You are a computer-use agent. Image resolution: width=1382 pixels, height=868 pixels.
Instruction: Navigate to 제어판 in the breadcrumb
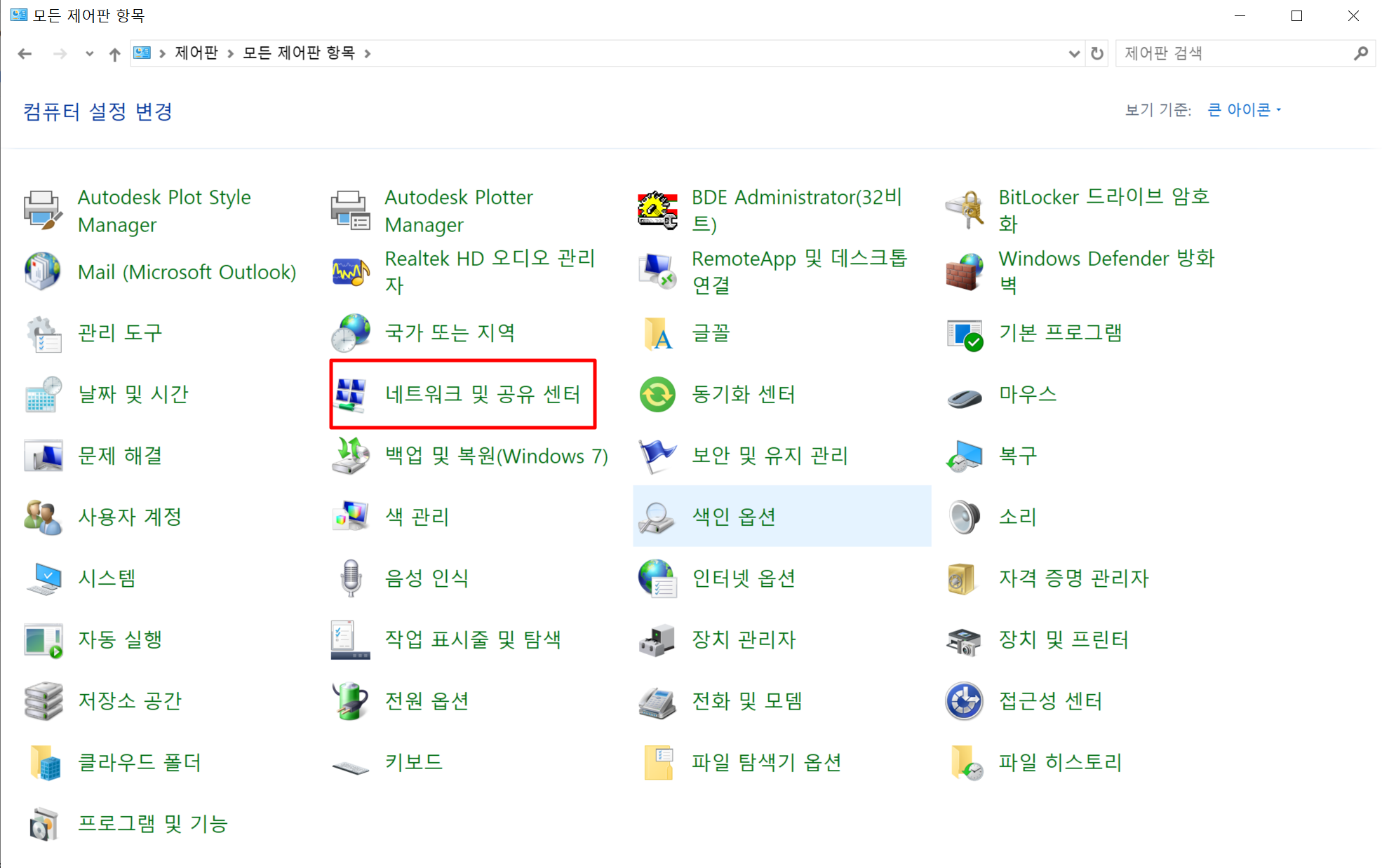point(196,53)
